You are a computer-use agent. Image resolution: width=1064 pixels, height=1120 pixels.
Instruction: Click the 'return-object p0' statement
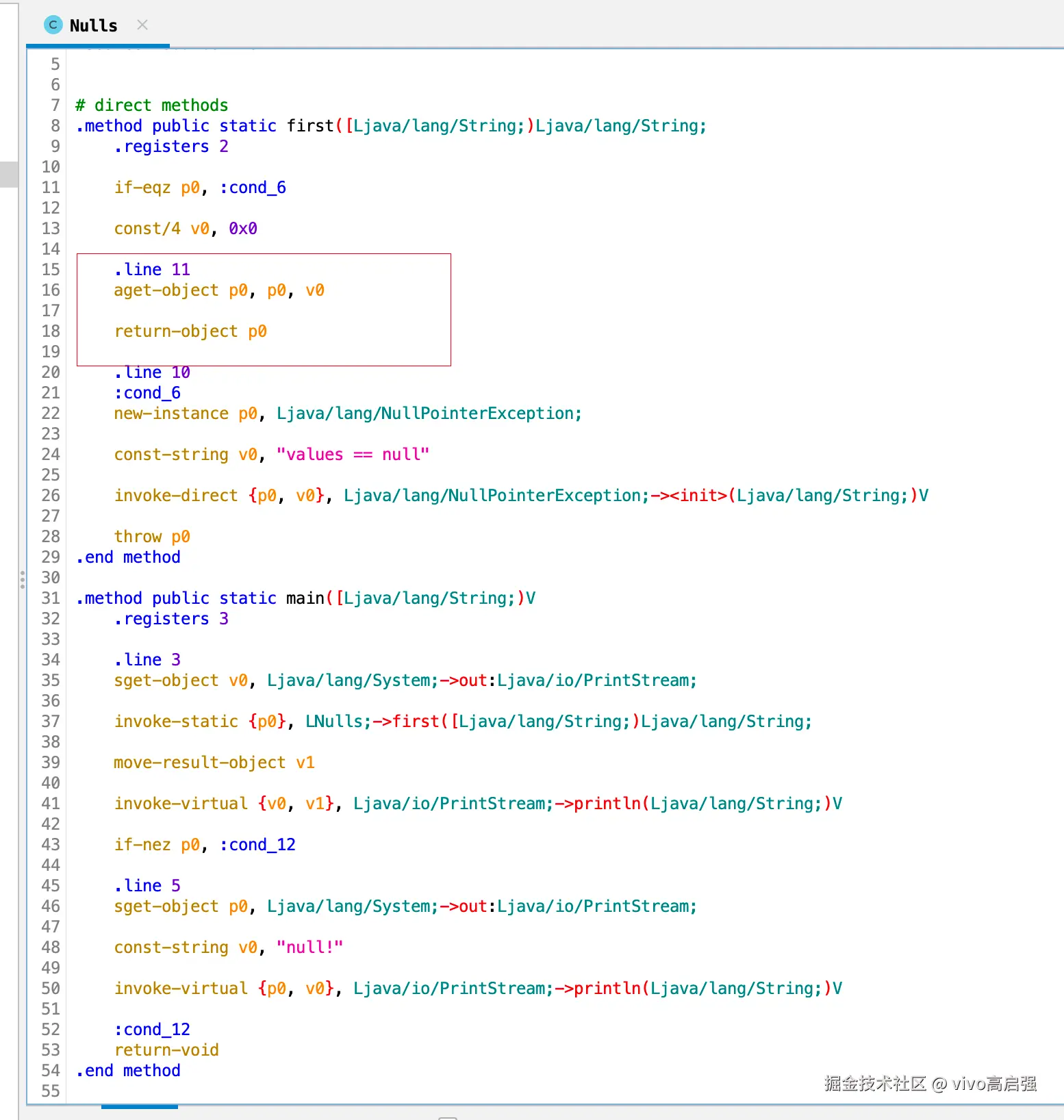coord(190,331)
